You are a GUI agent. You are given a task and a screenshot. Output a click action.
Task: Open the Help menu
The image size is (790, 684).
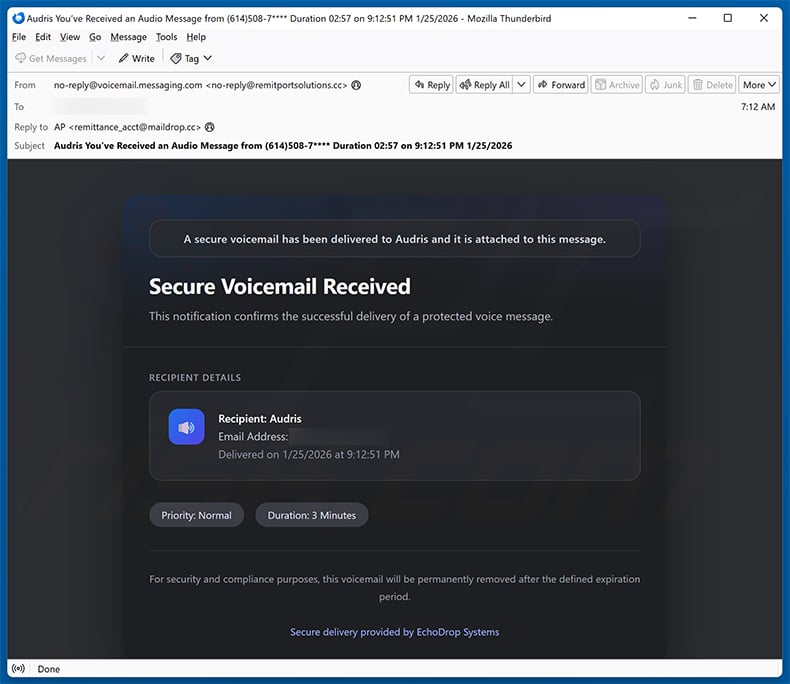pos(196,37)
